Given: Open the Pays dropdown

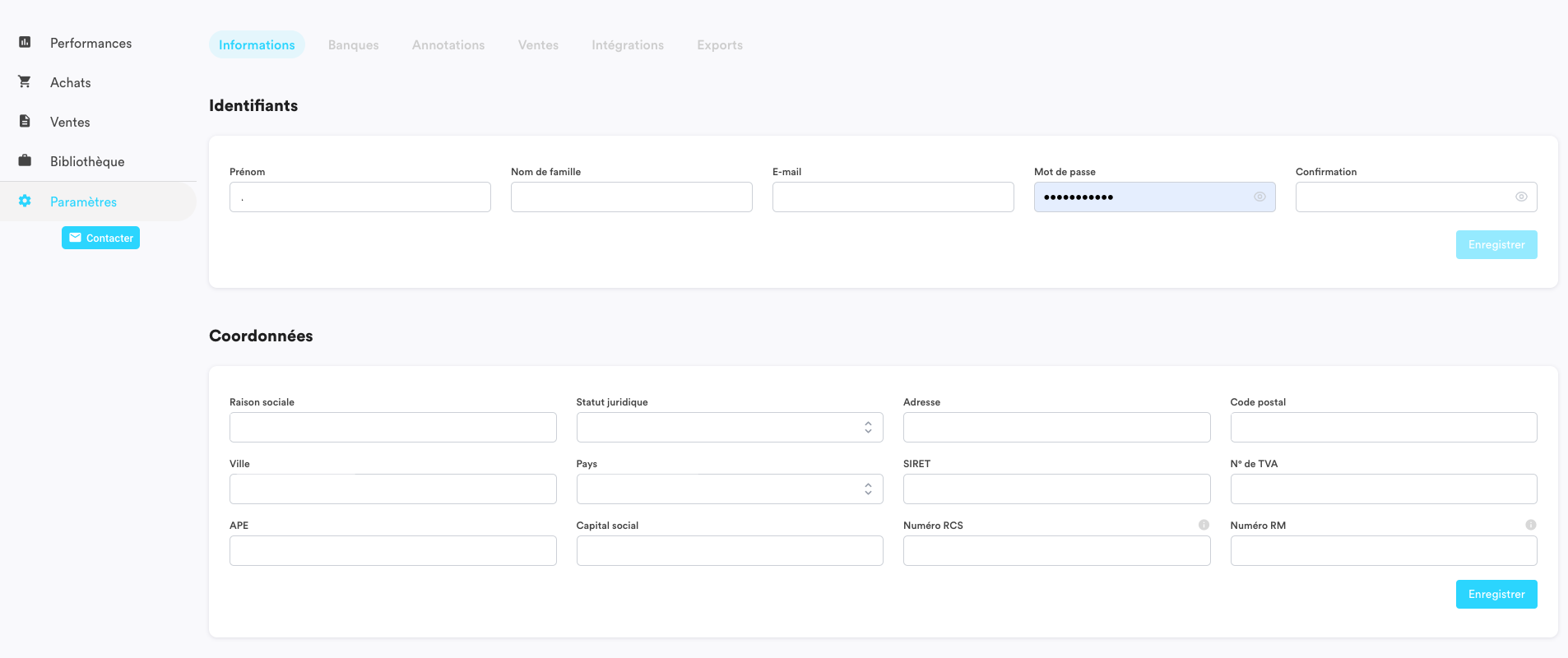Looking at the screenshot, I should coord(730,489).
